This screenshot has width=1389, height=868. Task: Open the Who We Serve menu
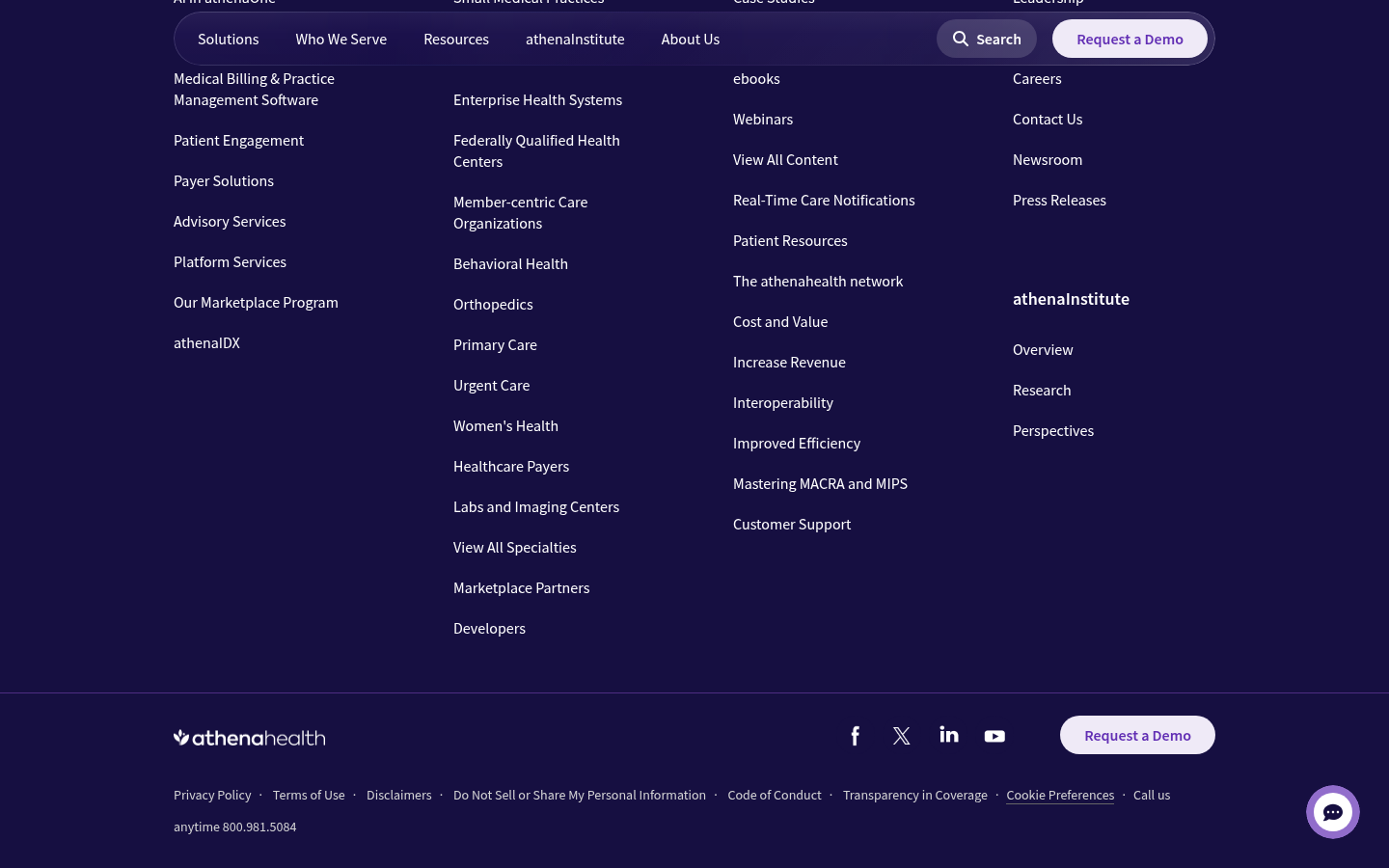[x=340, y=39]
